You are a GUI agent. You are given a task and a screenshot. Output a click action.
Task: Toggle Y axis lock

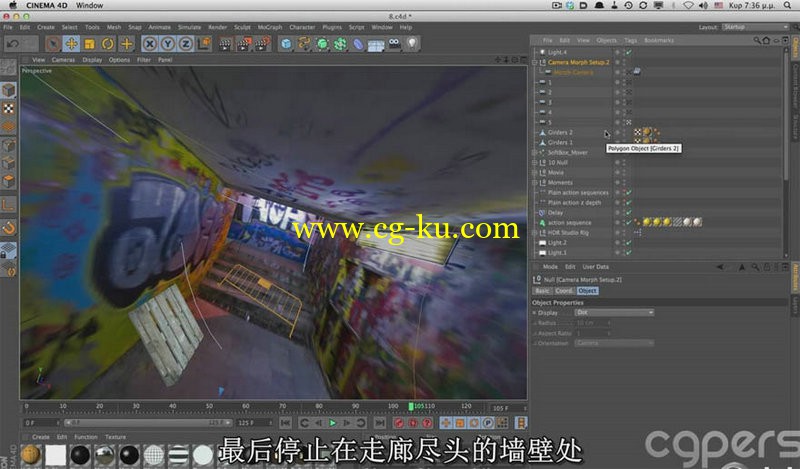[x=167, y=44]
